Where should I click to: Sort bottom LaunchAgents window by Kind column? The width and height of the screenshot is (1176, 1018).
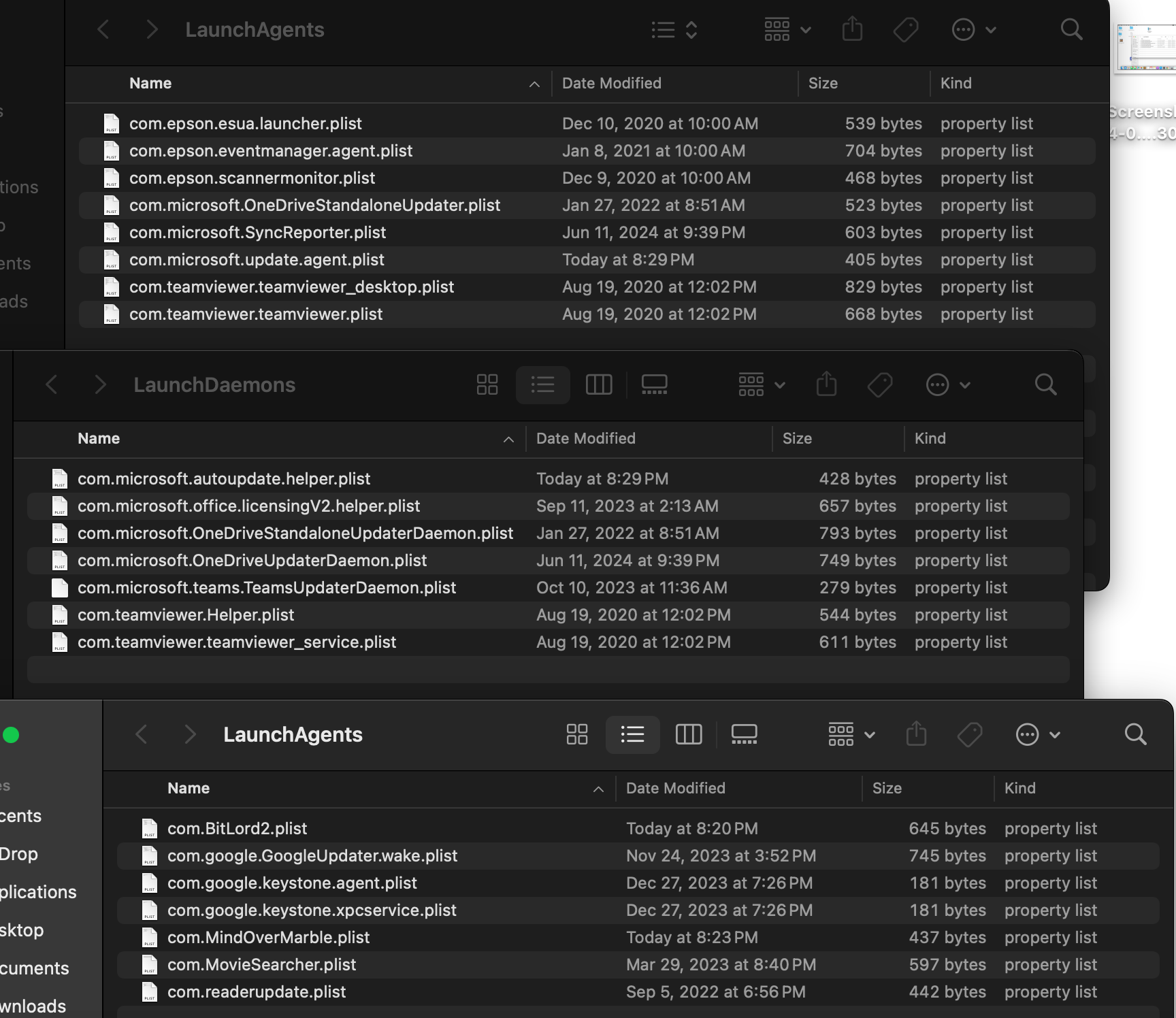point(1020,788)
